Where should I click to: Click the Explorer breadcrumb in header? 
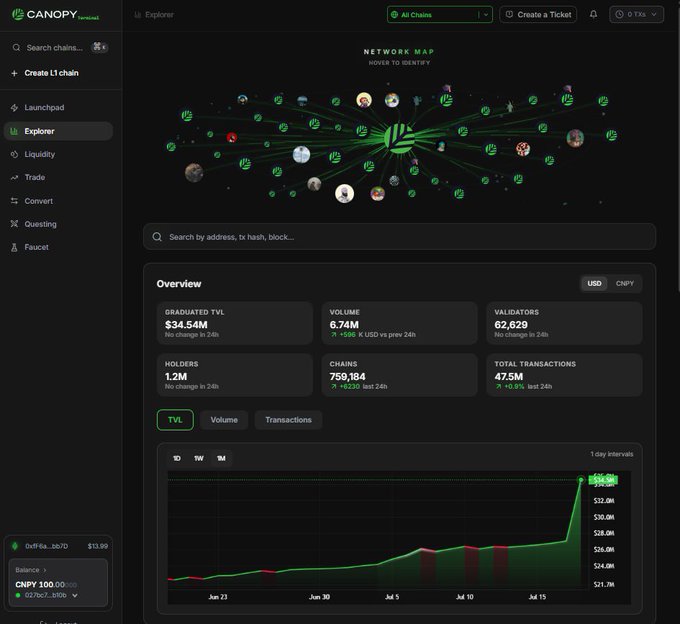[154, 15]
